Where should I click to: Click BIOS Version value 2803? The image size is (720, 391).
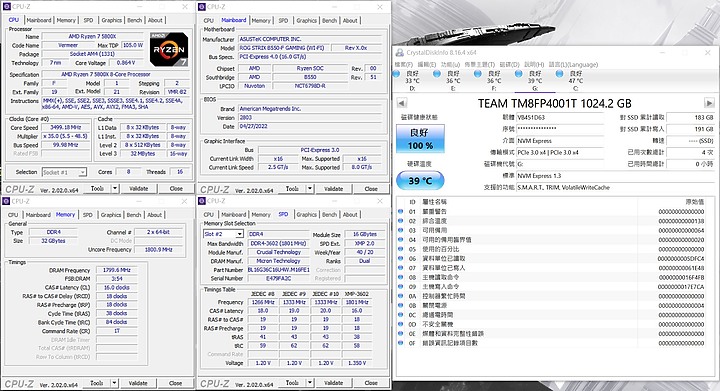coord(310,117)
